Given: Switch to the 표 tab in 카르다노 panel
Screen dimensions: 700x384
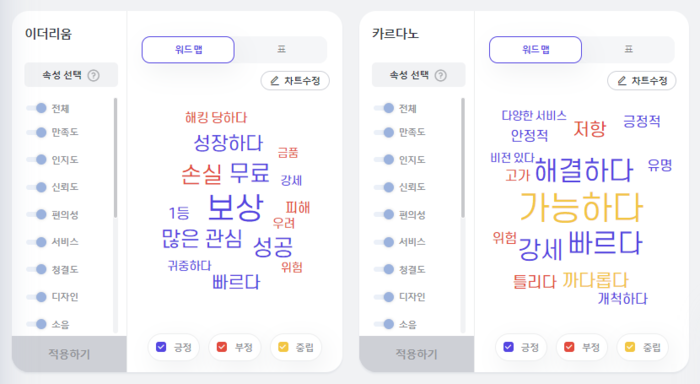Looking at the screenshot, I should point(629,49).
